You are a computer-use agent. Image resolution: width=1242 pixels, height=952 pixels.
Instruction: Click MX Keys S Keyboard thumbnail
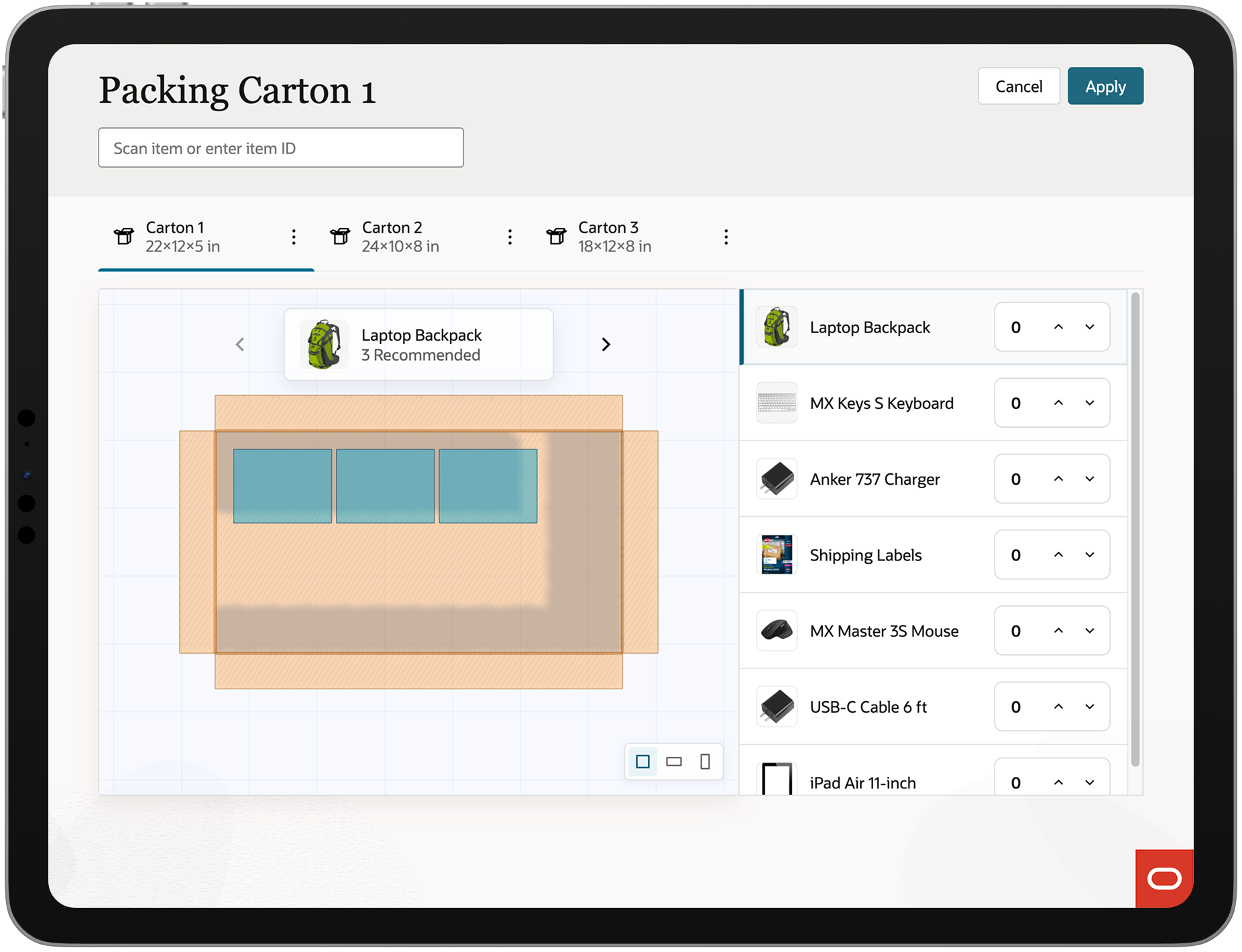click(x=777, y=403)
